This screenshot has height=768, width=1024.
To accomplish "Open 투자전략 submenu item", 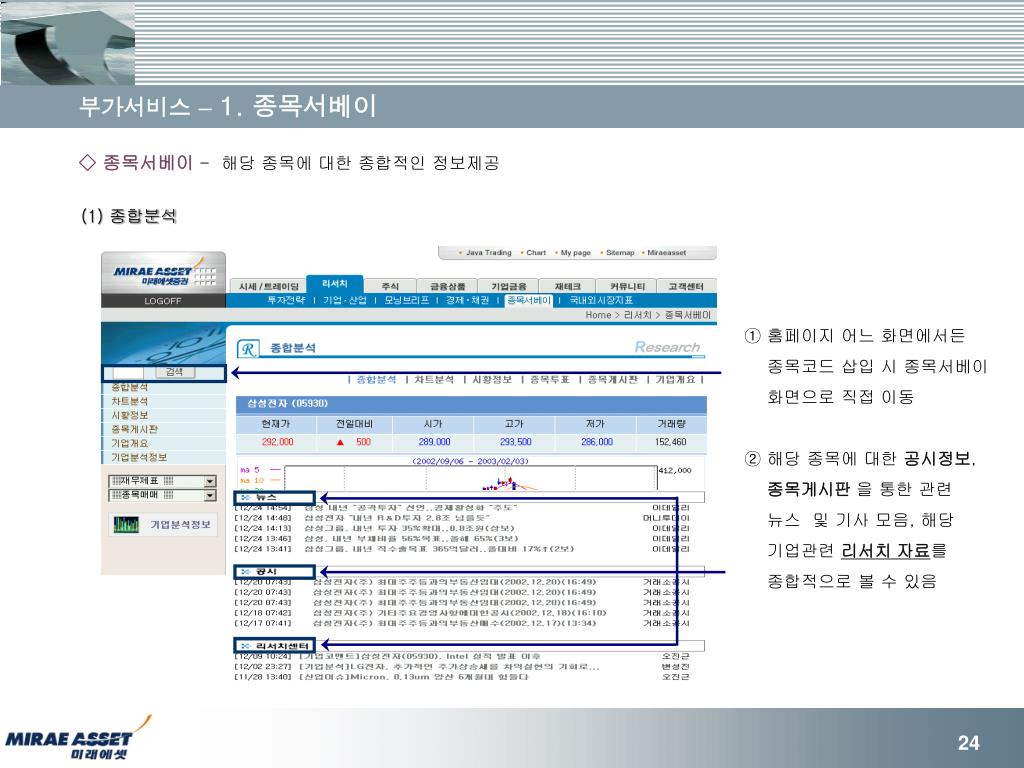I will [286, 300].
